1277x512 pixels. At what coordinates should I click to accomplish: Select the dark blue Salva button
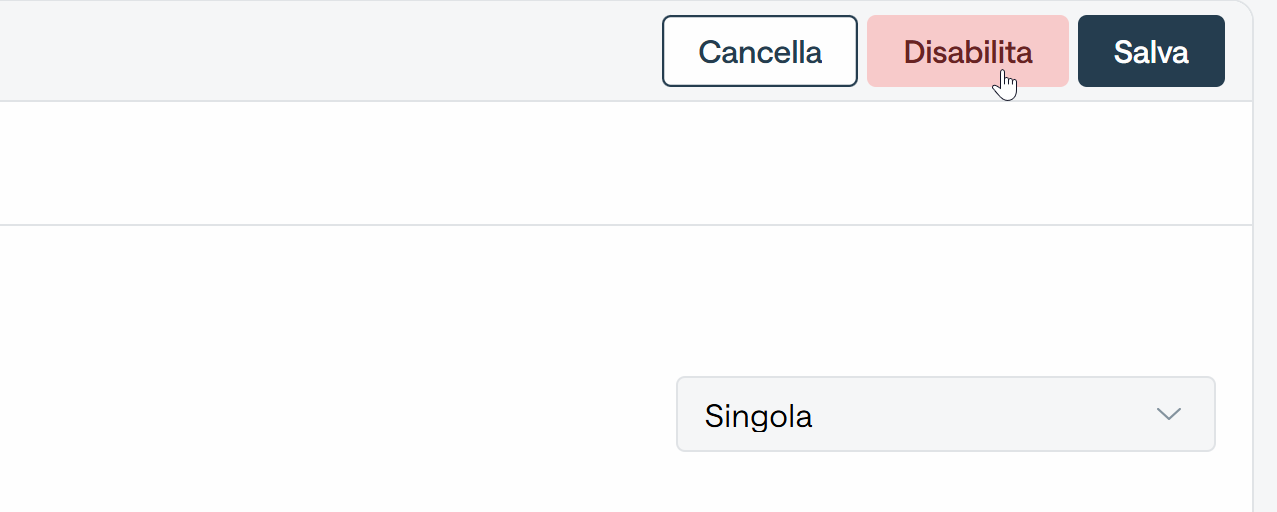tap(1151, 51)
